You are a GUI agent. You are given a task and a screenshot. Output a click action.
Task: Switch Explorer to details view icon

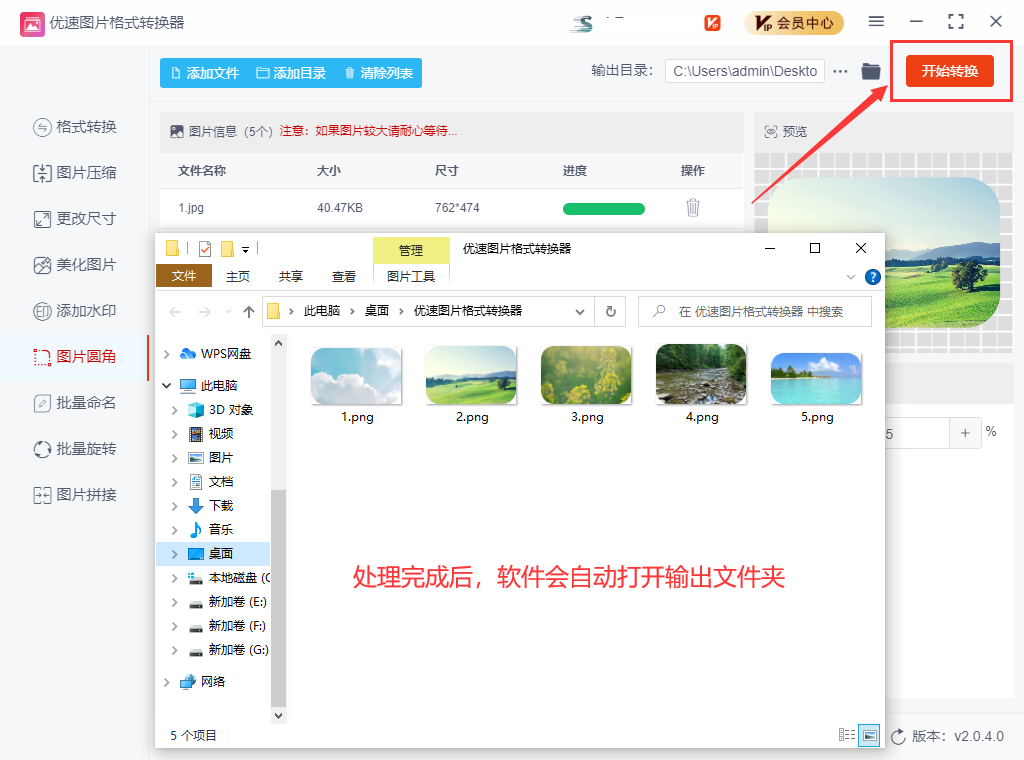point(847,735)
